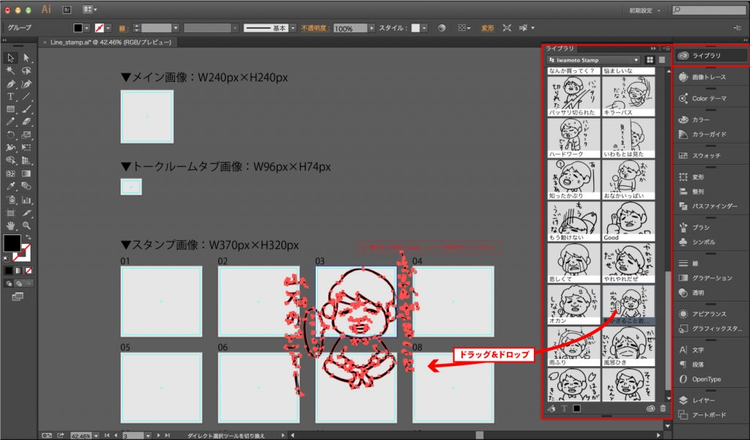Set fill mode to None

(29, 271)
